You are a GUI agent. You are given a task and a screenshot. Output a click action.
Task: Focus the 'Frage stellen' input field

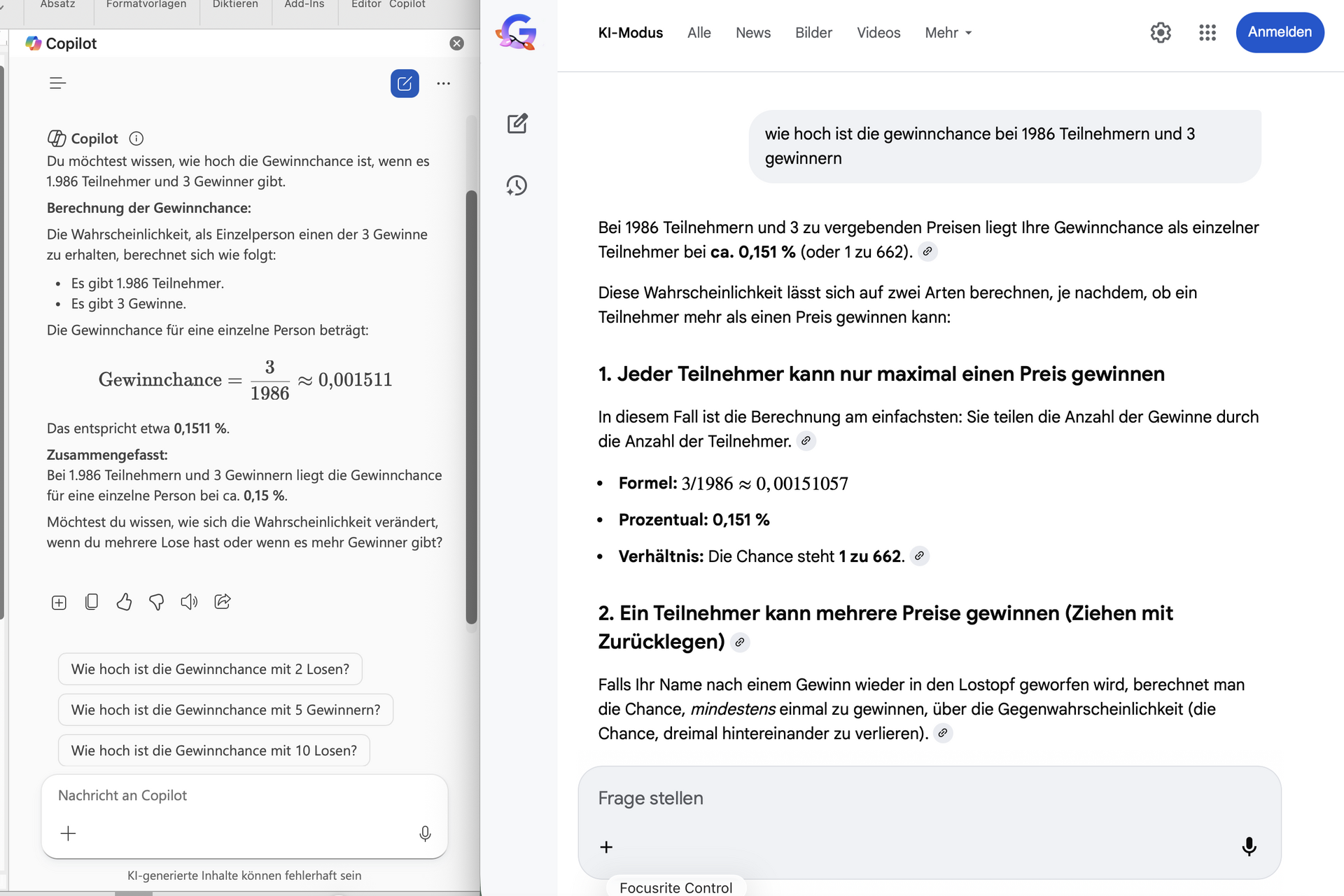coord(928,798)
